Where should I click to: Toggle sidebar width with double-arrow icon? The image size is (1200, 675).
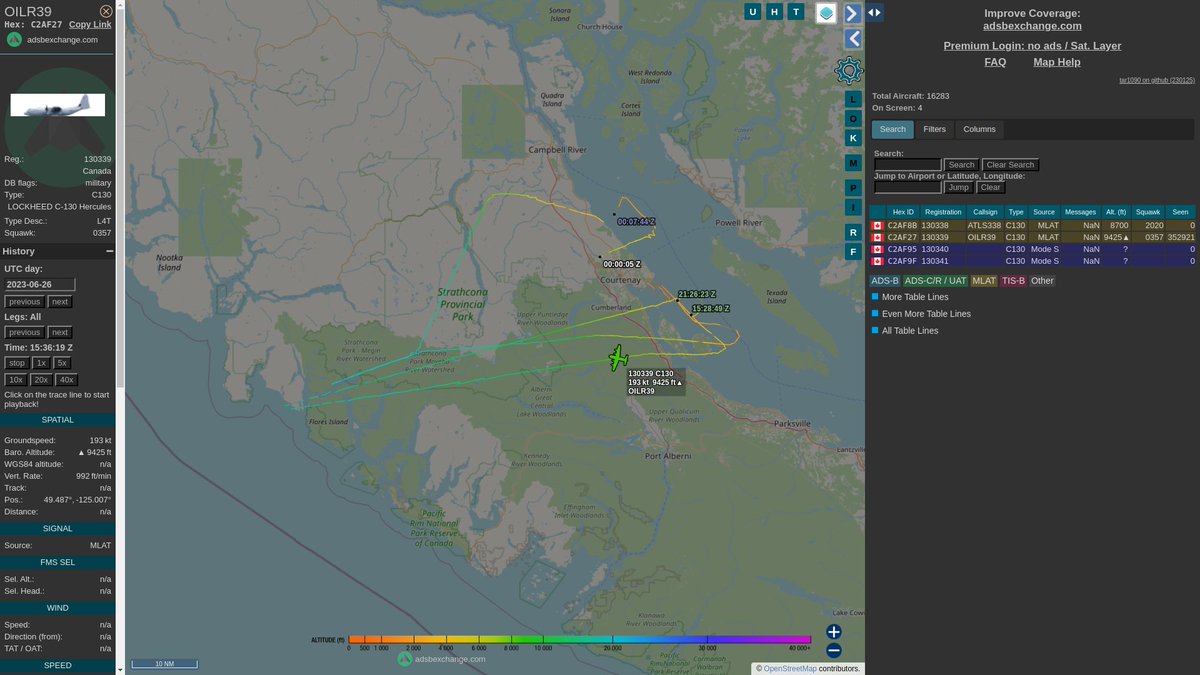click(x=875, y=12)
